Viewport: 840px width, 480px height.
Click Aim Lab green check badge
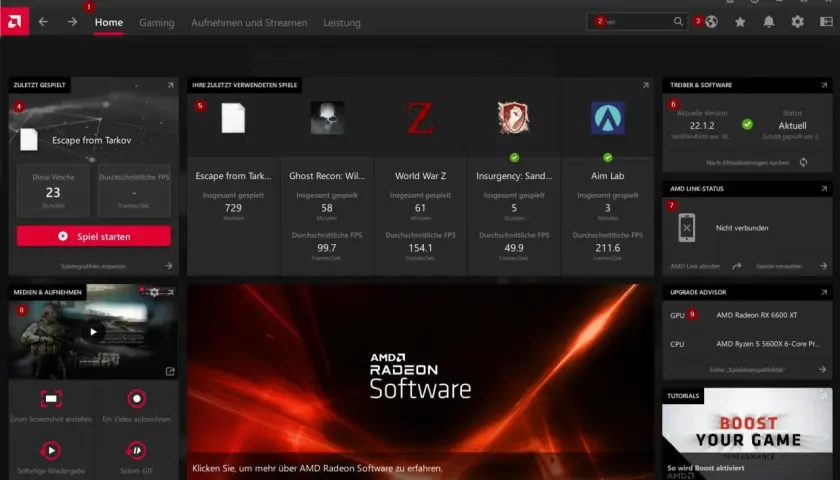tap(608, 158)
